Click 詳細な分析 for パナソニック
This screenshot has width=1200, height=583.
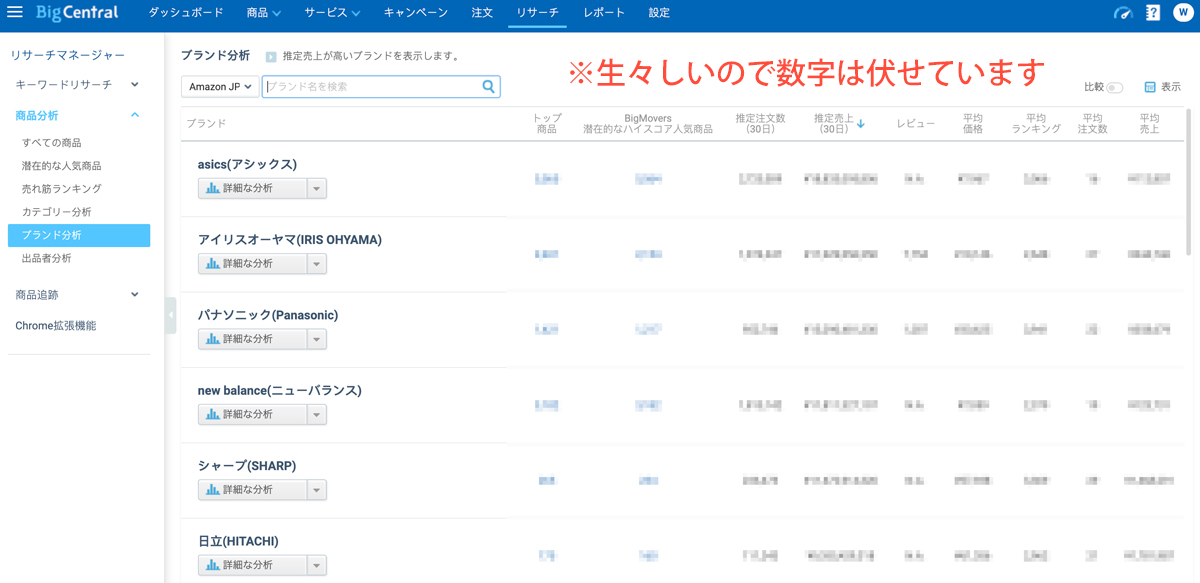tap(252, 339)
